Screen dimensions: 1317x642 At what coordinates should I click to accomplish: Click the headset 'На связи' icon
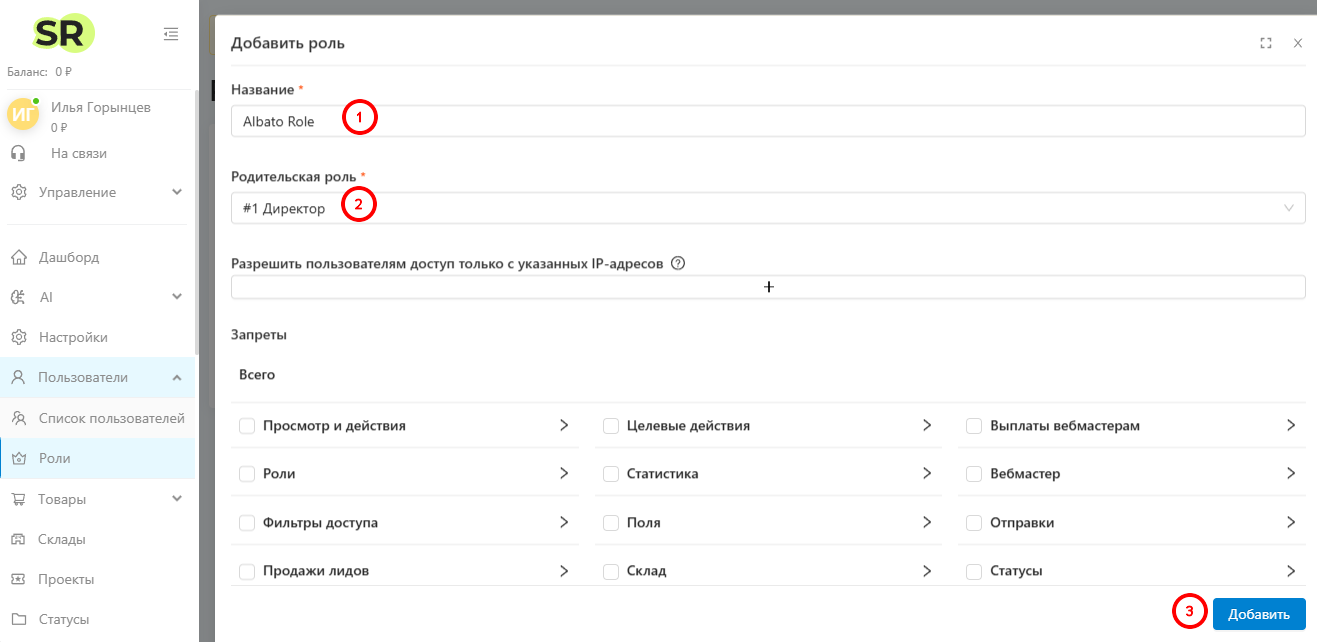point(18,153)
